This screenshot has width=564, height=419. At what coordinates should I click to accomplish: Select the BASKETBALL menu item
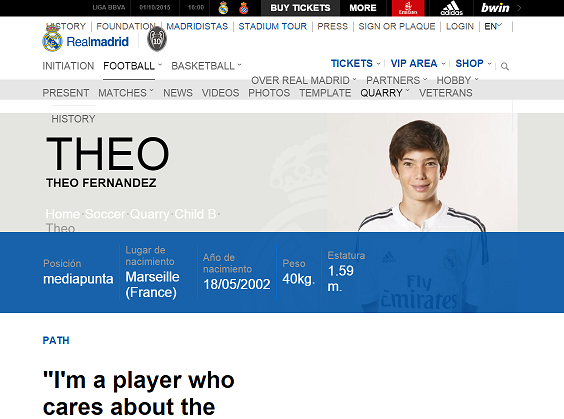(x=206, y=66)
